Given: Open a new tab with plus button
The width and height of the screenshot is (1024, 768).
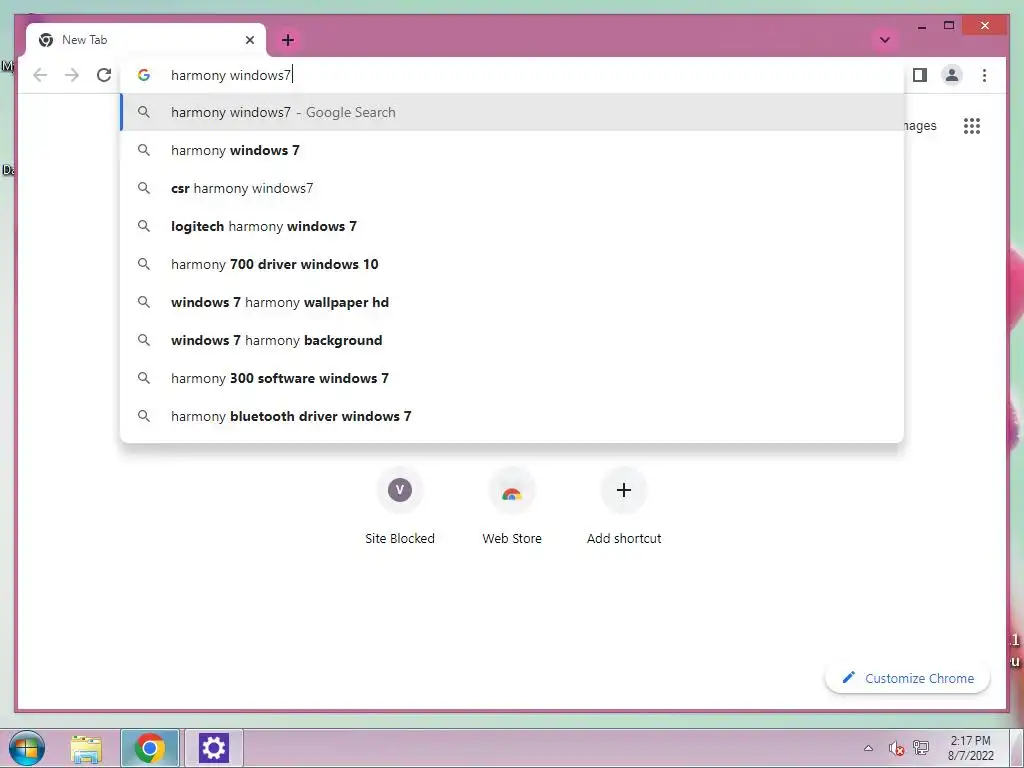Looking at the screenshot, I should pyautogui.click(x=287, y=40).
